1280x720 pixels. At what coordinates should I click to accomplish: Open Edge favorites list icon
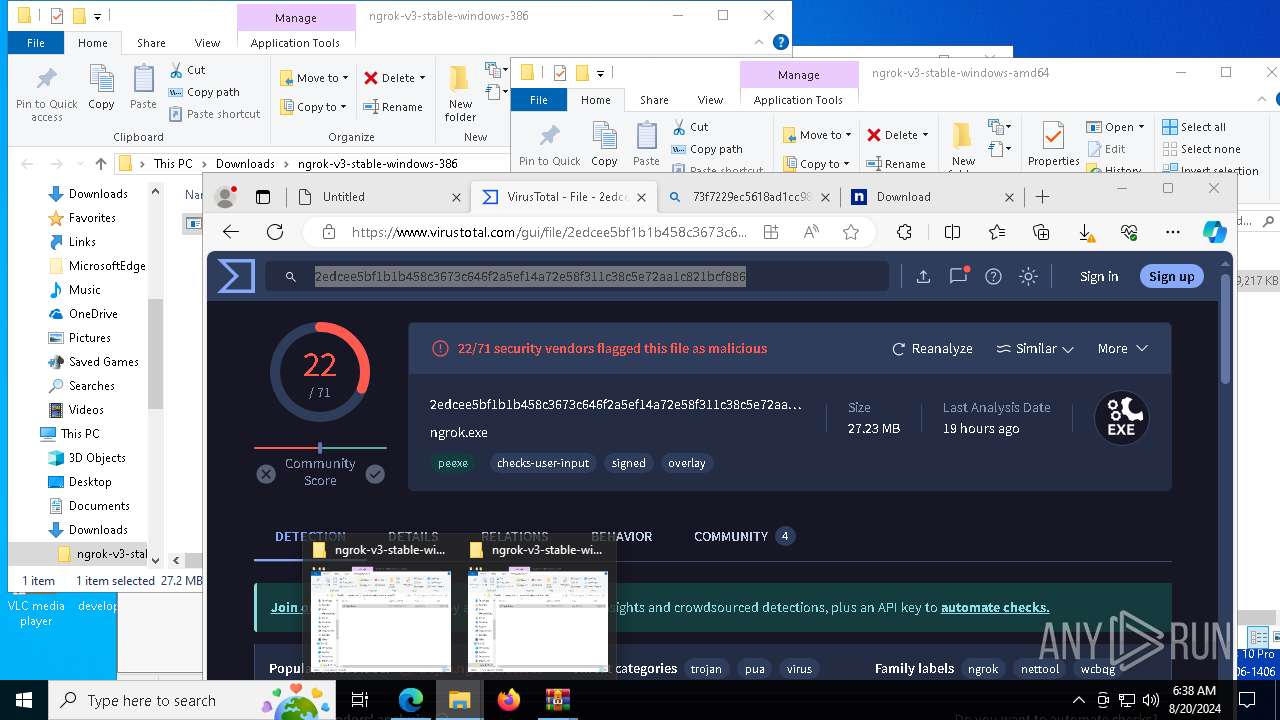[997, 232]
